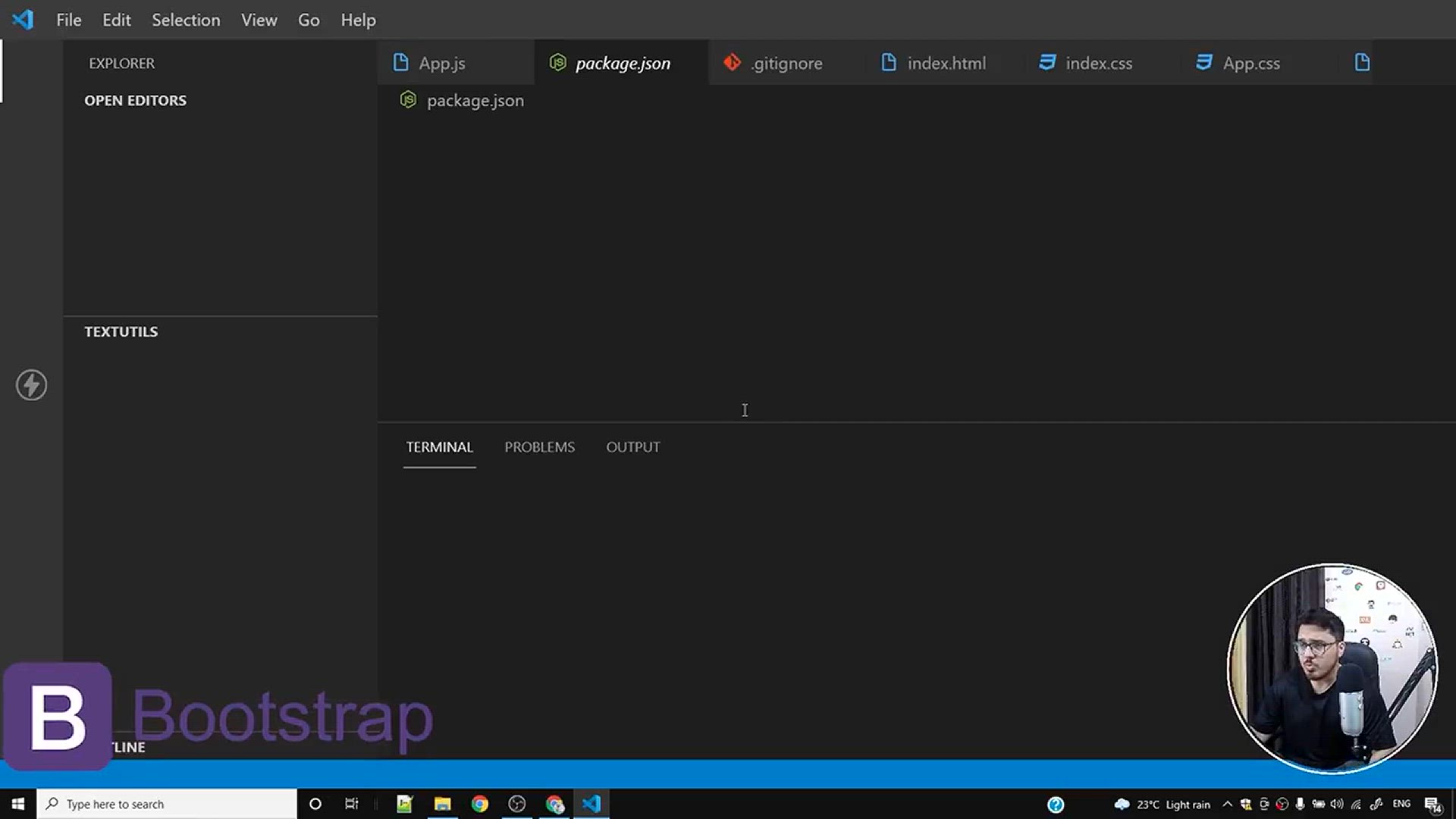Image resolution: width=1456 pixels, height=819 pixels.
Task: Expand the OPEN EDITORS section
Action: tap(135, 100)
